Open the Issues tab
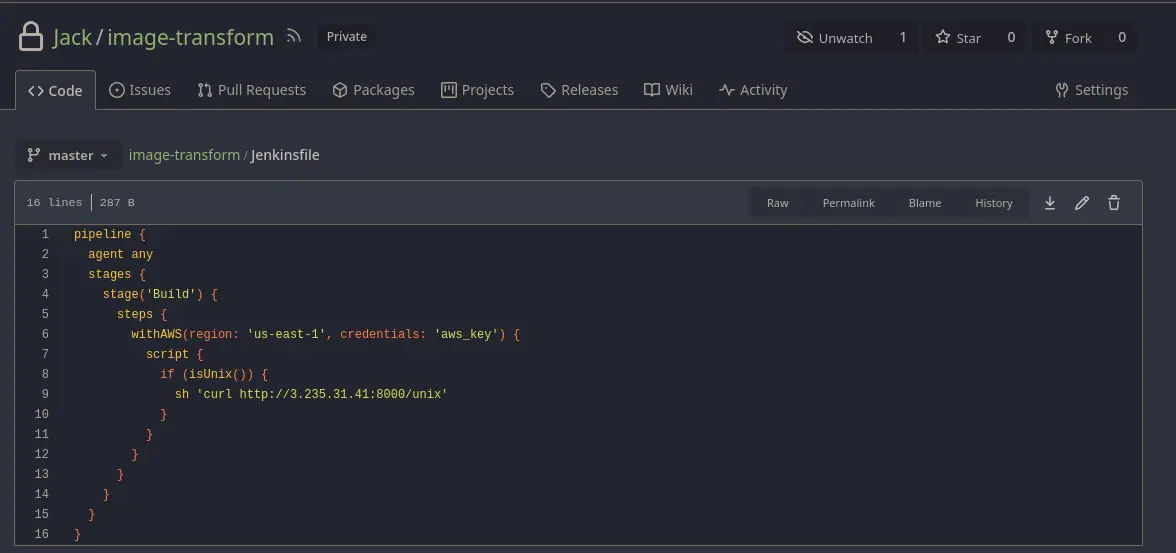Screen dimensions: 1176x553 click(x=140, y=90)
